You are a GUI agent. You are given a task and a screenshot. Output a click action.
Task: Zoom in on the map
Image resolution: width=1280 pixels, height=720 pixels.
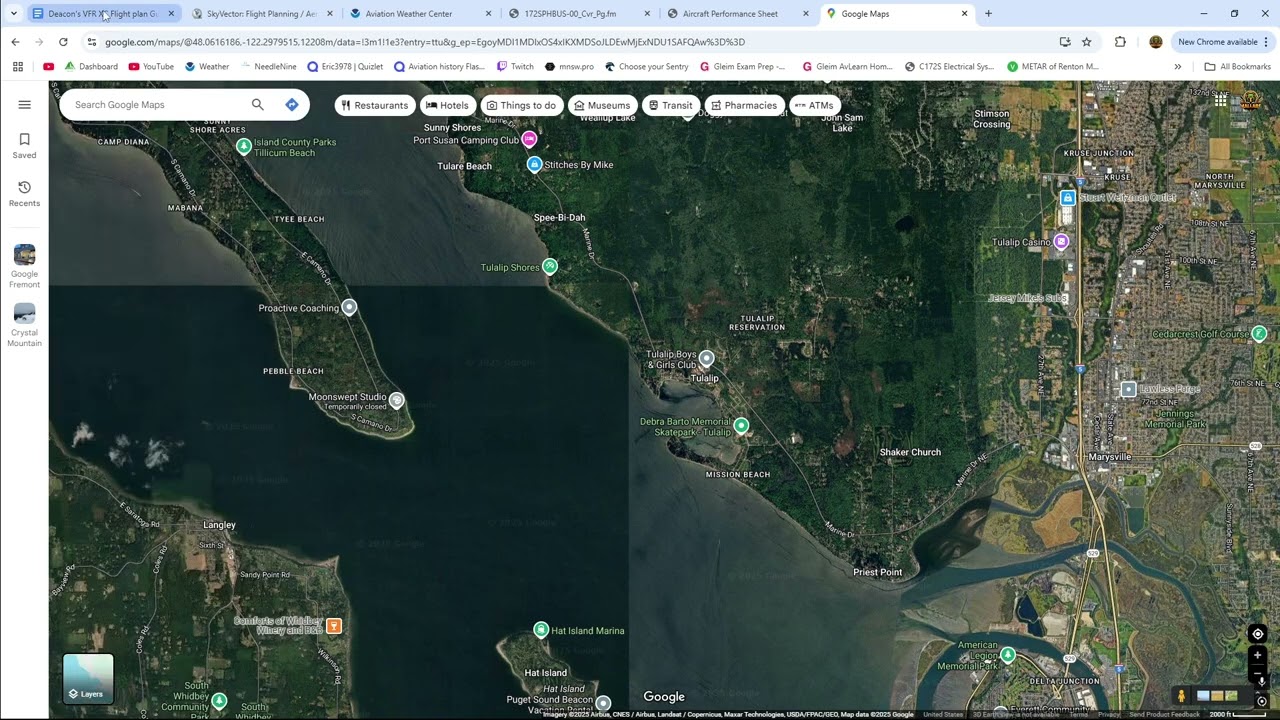pyautogui.click(x=1257, y=655)
